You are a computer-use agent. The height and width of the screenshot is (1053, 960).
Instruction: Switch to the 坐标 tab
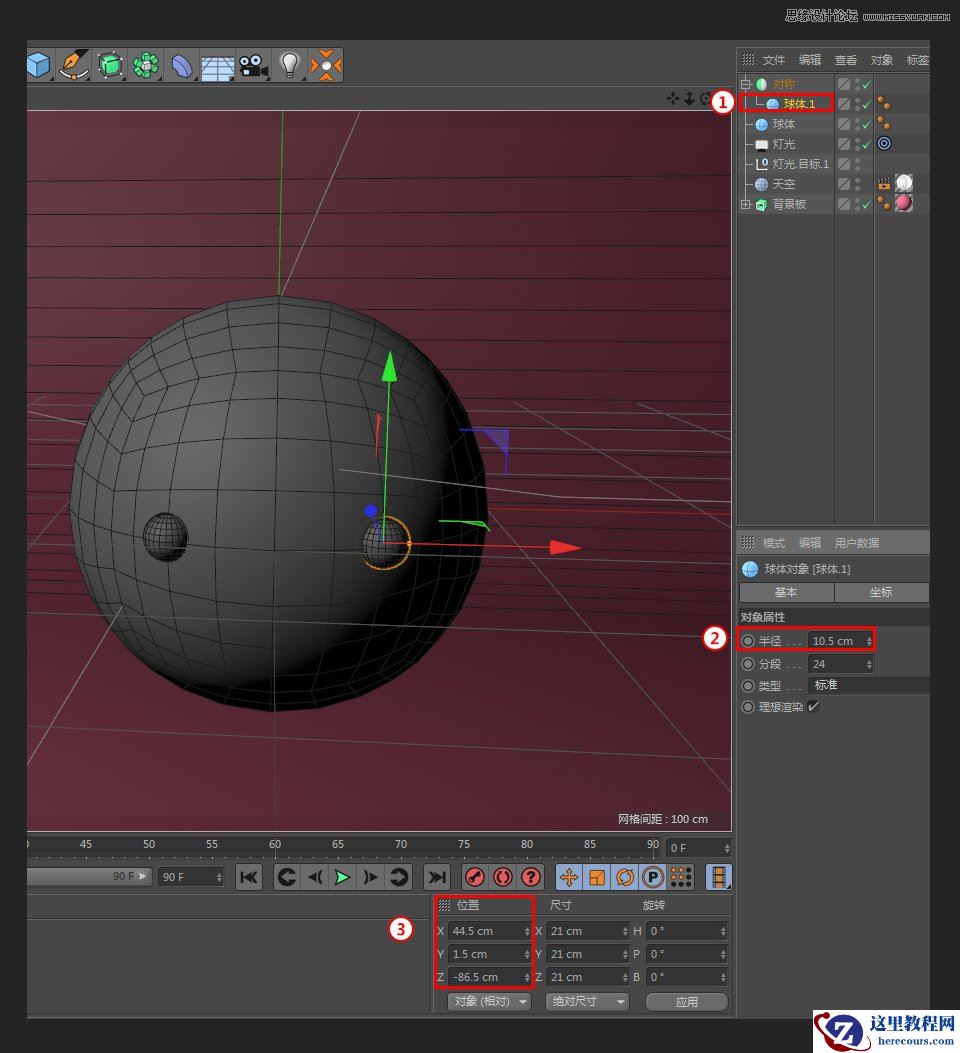click(x=881, y=592)
